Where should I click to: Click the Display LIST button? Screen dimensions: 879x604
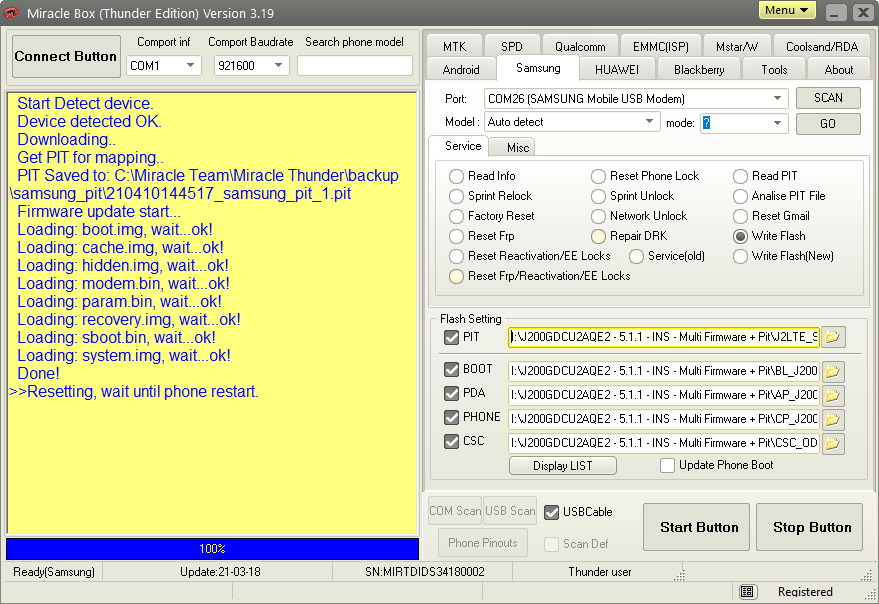click(562, 465)
